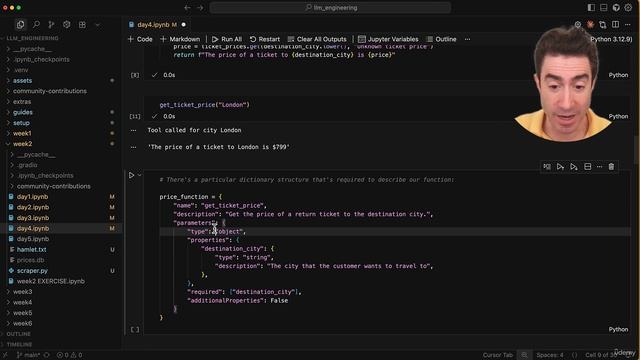Expand the week6 folder
Screen dimensions: 640x360
[22, 324]
